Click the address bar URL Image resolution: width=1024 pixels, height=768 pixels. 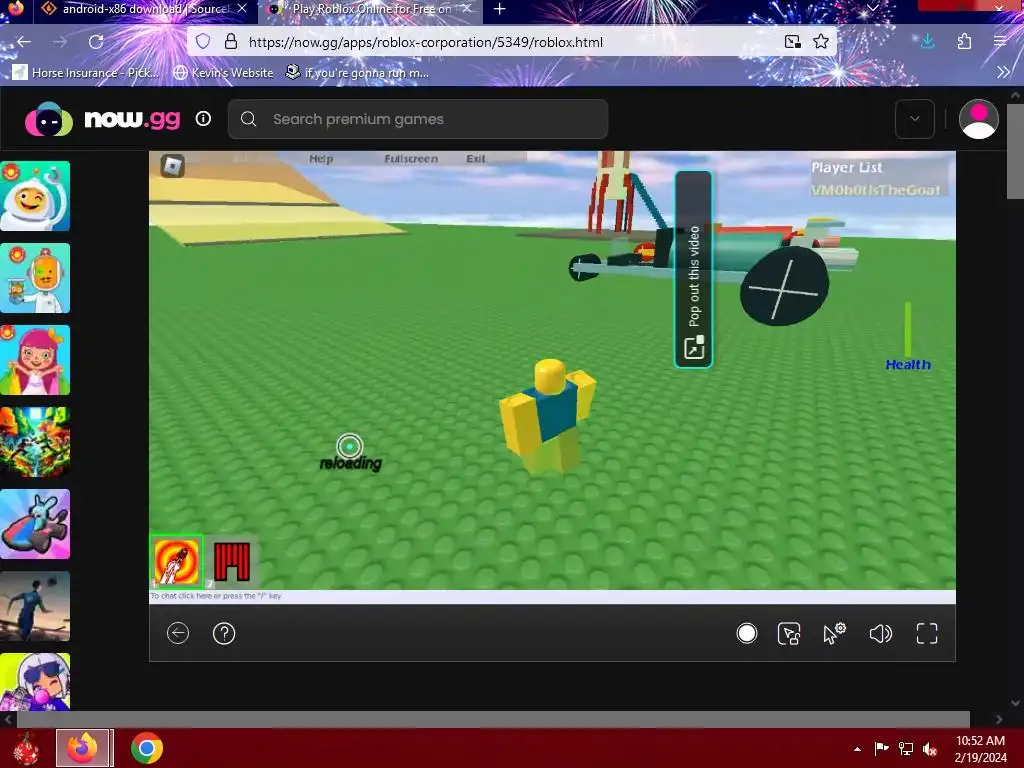[x=425, y=42]
